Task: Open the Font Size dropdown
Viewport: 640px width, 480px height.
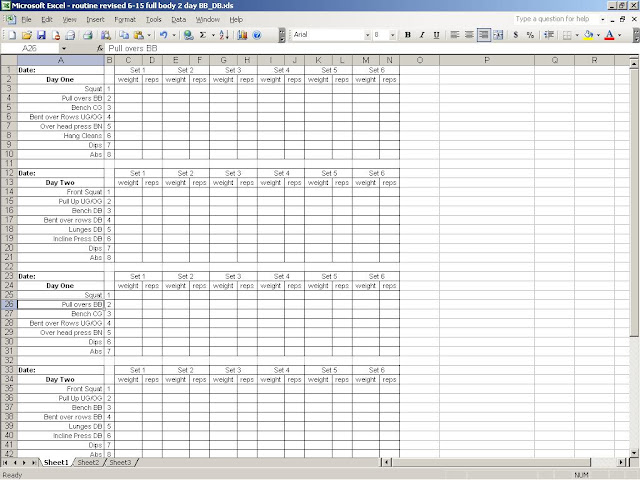Action: (x=392, y=35)
